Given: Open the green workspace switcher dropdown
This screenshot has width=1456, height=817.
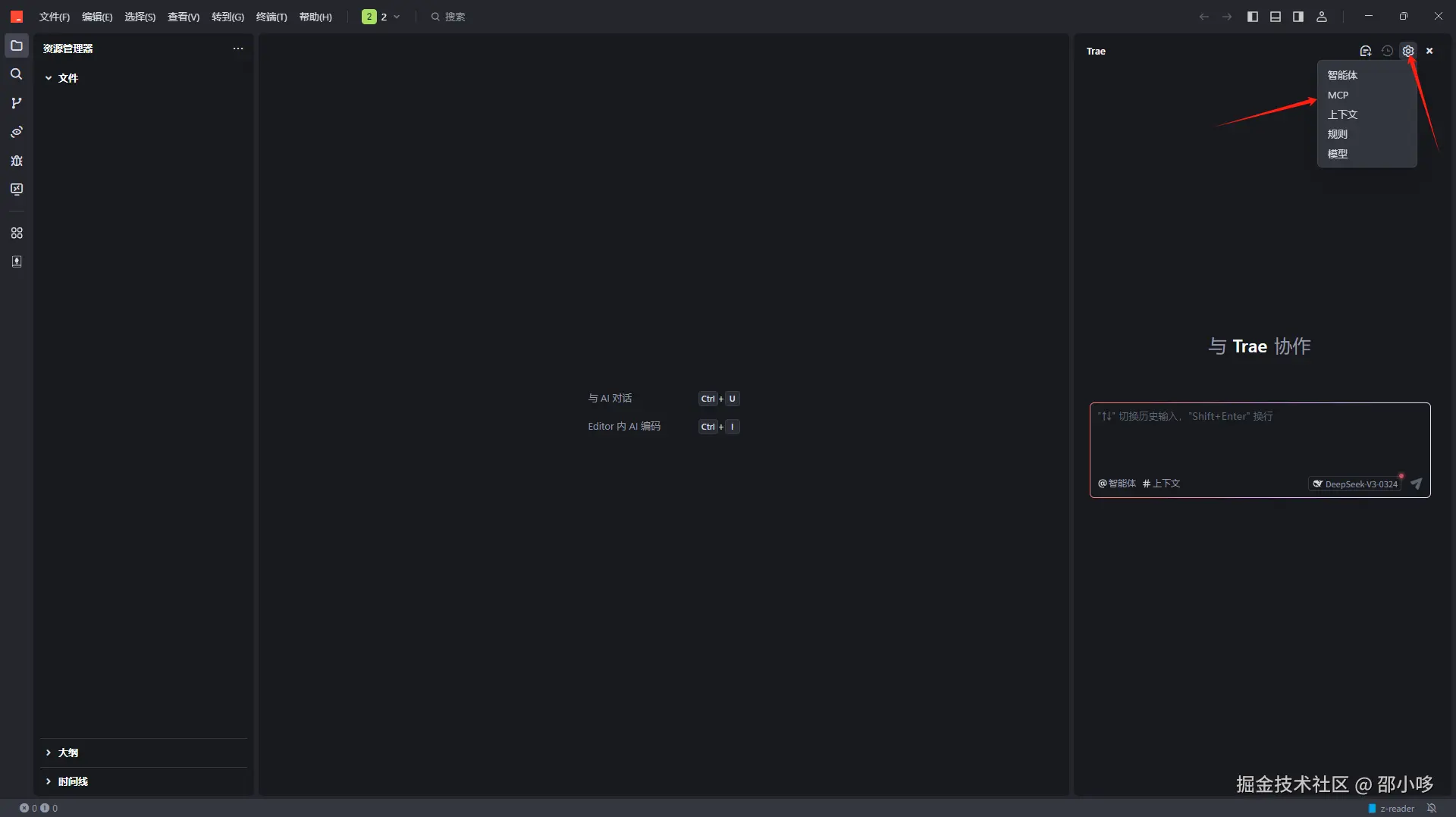Looking at the screenshot, I should click(x=381, y=17).
